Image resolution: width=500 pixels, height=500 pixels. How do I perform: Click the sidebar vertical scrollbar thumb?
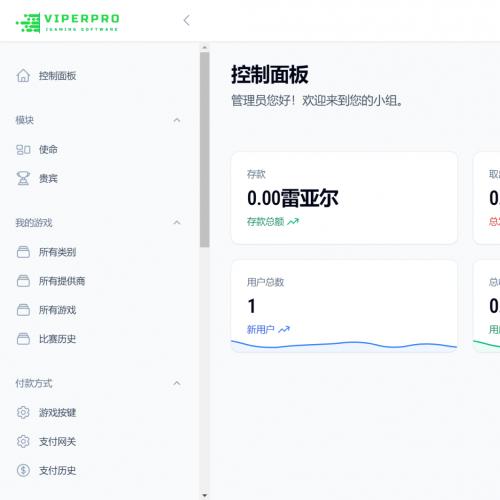tap(205, 149)
